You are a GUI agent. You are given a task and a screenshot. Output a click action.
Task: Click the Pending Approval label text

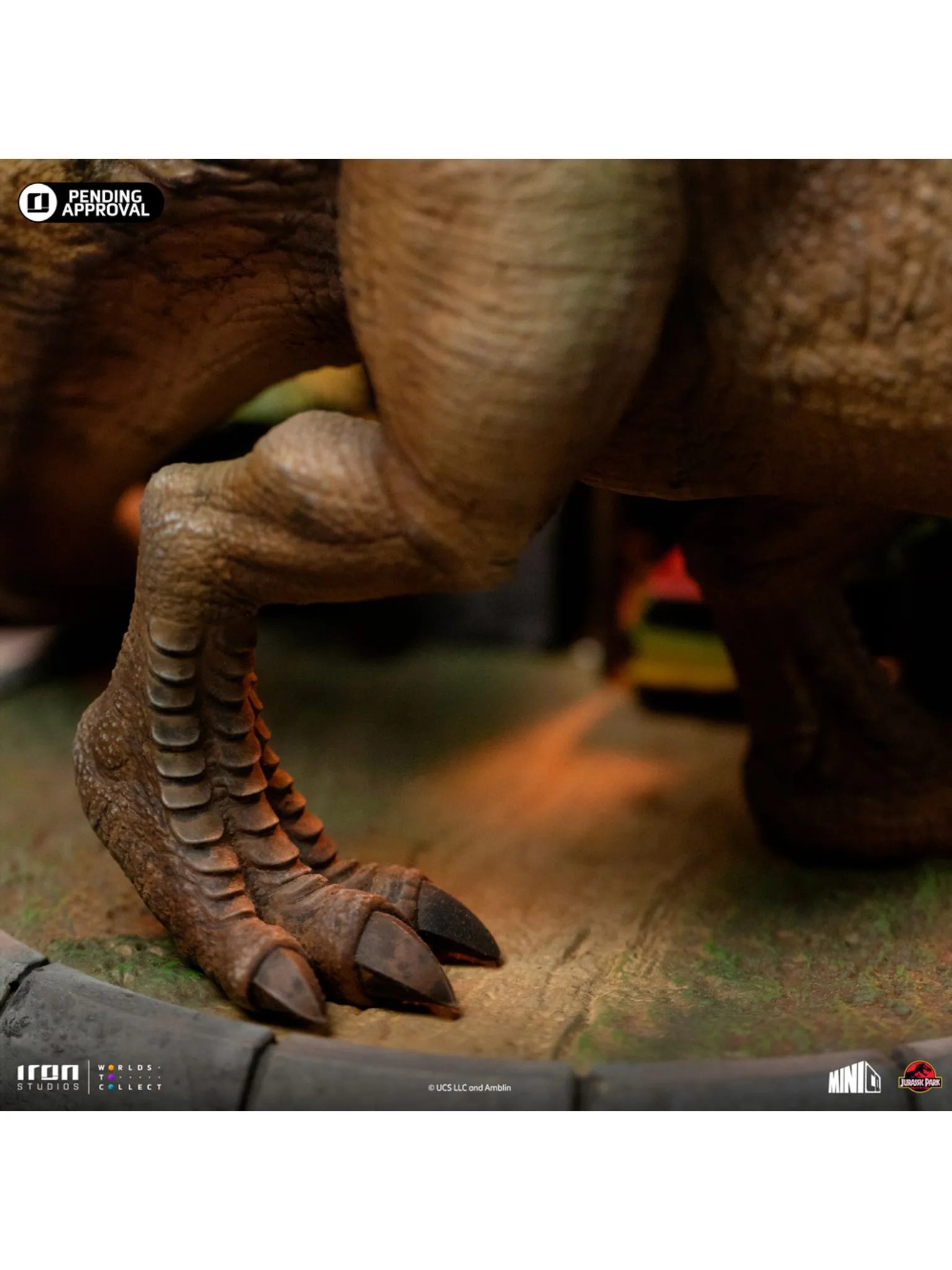pos(105,203)
